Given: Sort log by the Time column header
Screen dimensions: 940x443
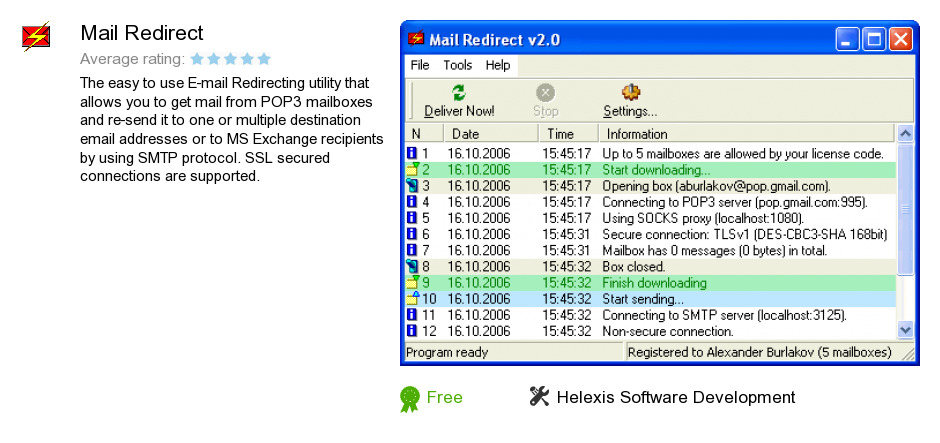Looking at the screenshot, I should 568,133.
